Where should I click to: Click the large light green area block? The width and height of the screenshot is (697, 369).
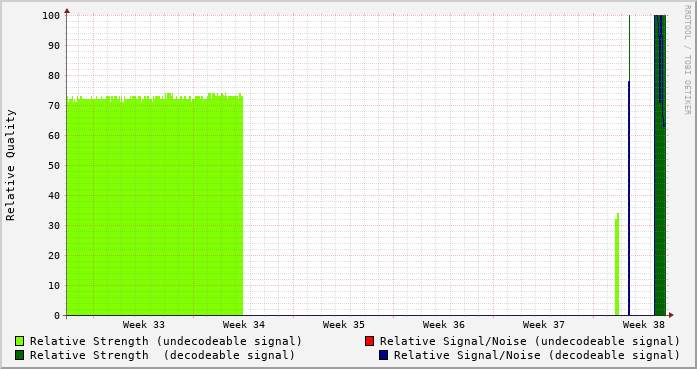coord(155,205)
